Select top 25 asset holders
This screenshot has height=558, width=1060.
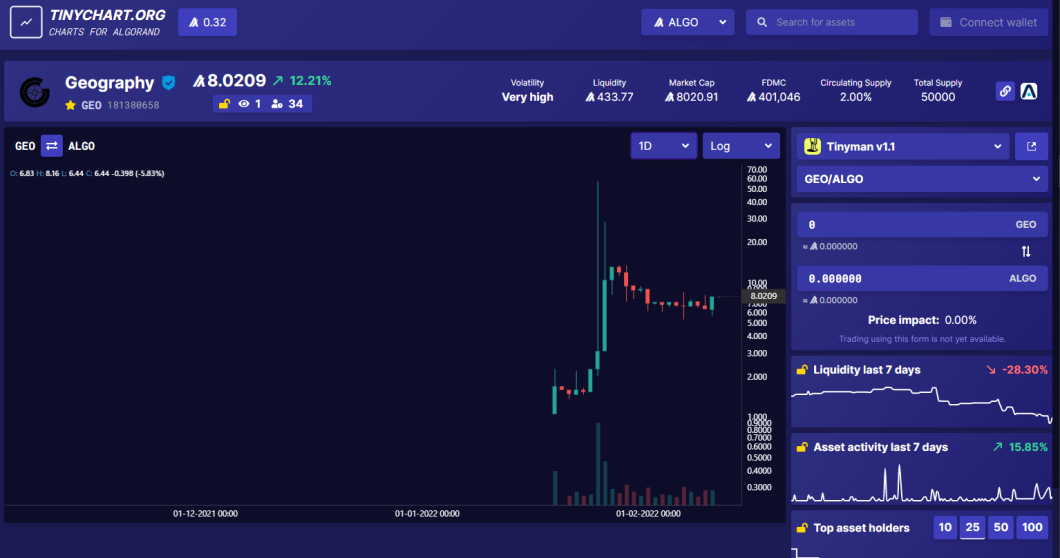(973, 528)
